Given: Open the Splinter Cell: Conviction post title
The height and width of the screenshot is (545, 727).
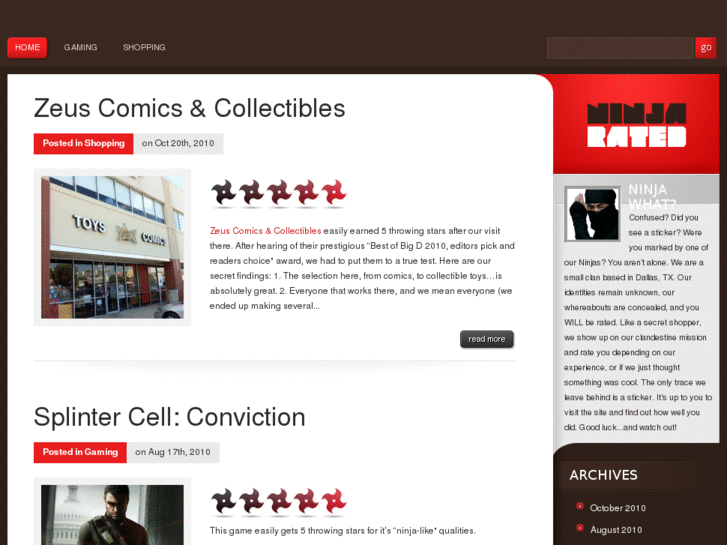Looking at the screenshot, I should [169, 417].
